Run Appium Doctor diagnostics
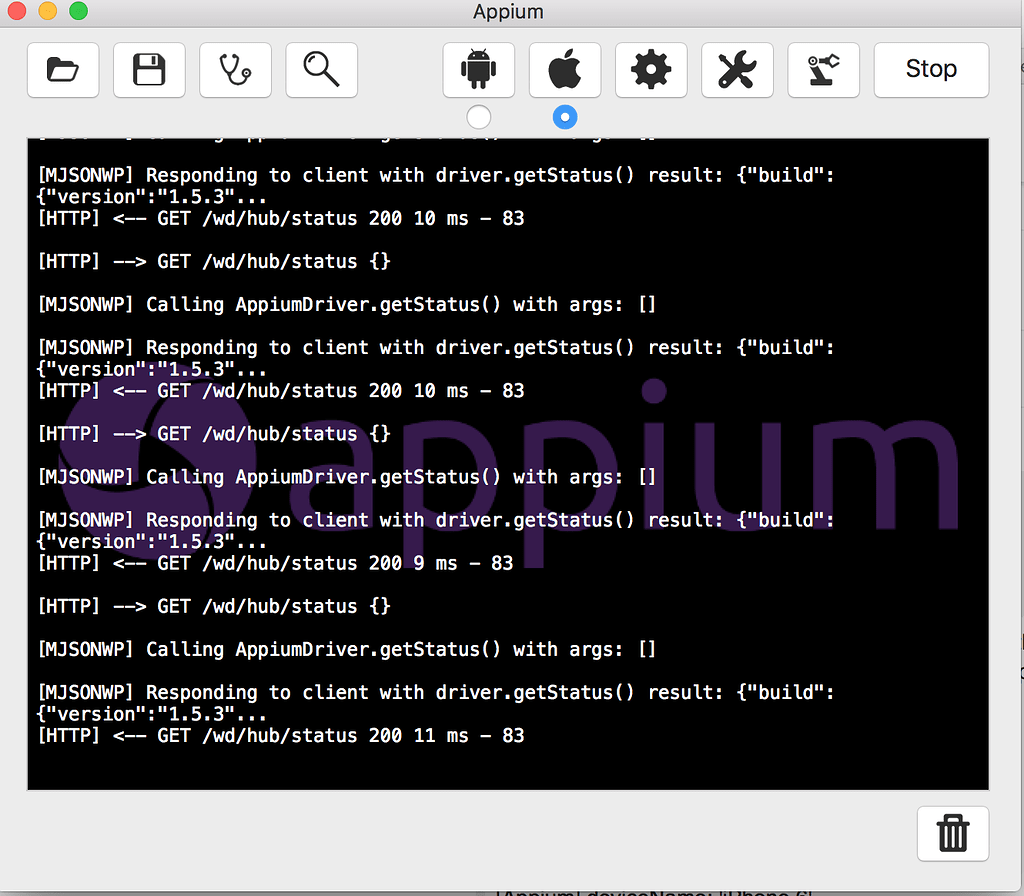The width and height of the screenshot is (1024, 896). [x=235, y=70]
